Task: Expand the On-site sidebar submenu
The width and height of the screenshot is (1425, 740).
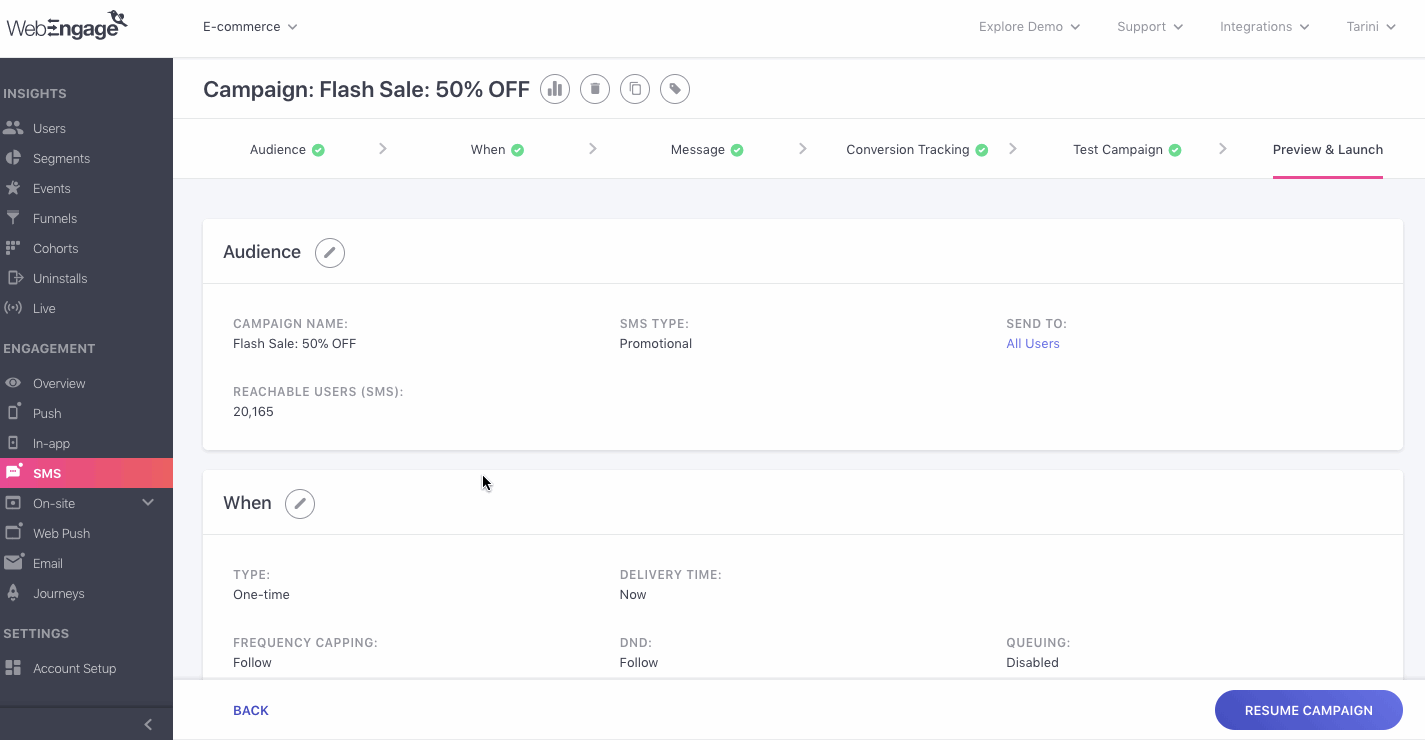Action: coord(148,503)
